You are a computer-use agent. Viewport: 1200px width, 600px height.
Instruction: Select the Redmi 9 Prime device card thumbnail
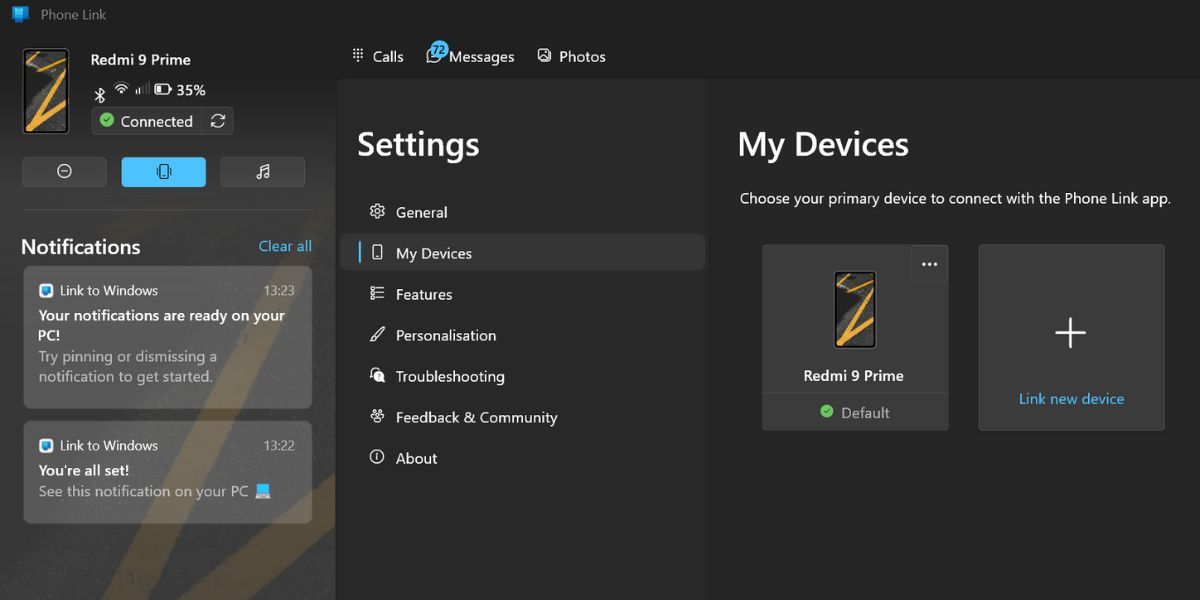855,310
